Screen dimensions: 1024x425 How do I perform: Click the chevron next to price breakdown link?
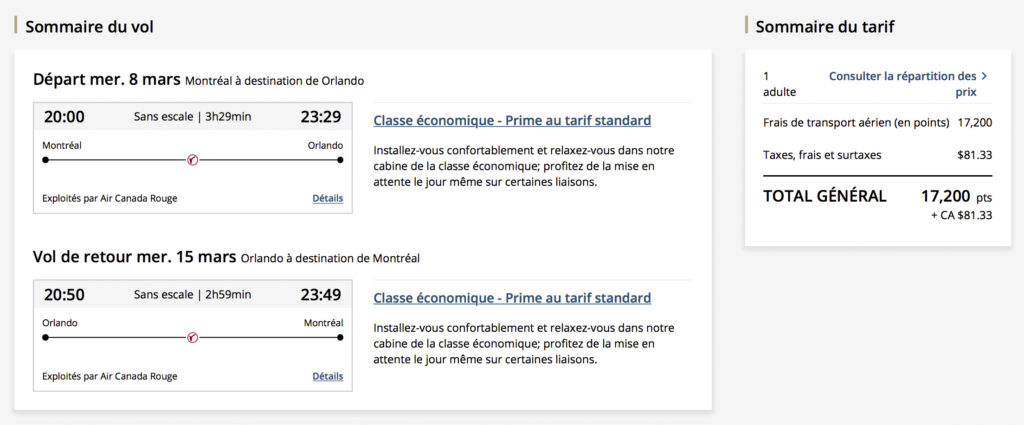pyautogui.click(x=984, y=76)
